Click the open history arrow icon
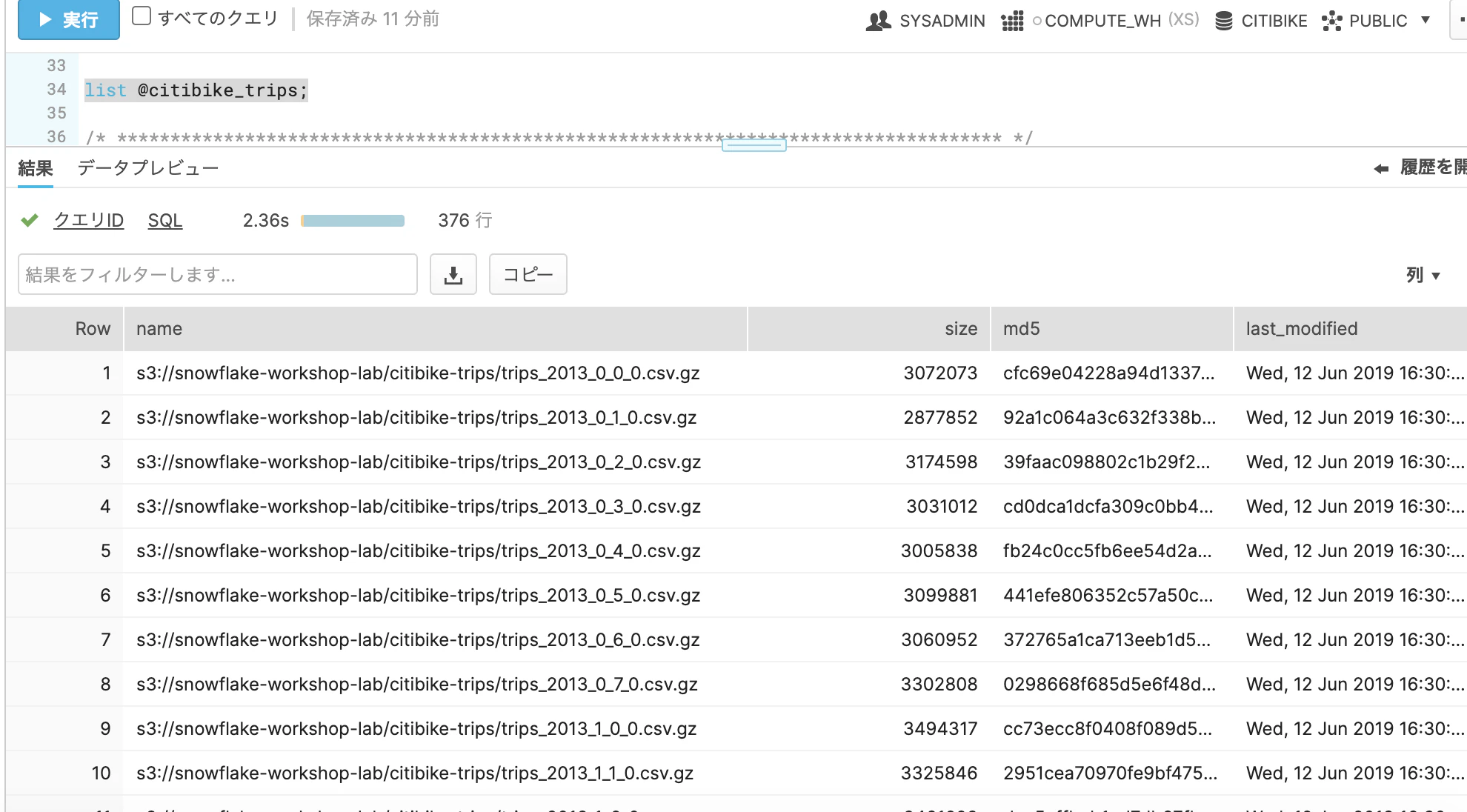 click(1381, 169)
